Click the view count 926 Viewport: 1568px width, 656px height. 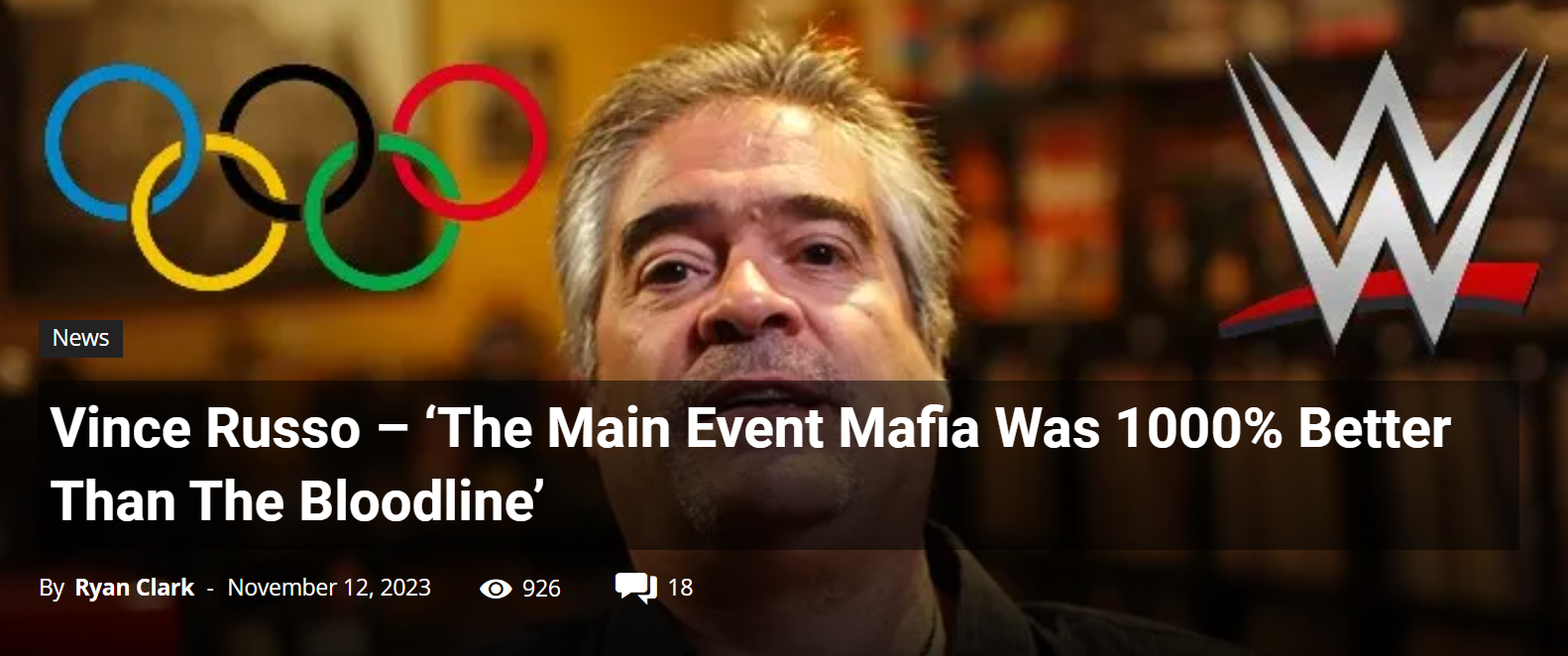point(541,589)
